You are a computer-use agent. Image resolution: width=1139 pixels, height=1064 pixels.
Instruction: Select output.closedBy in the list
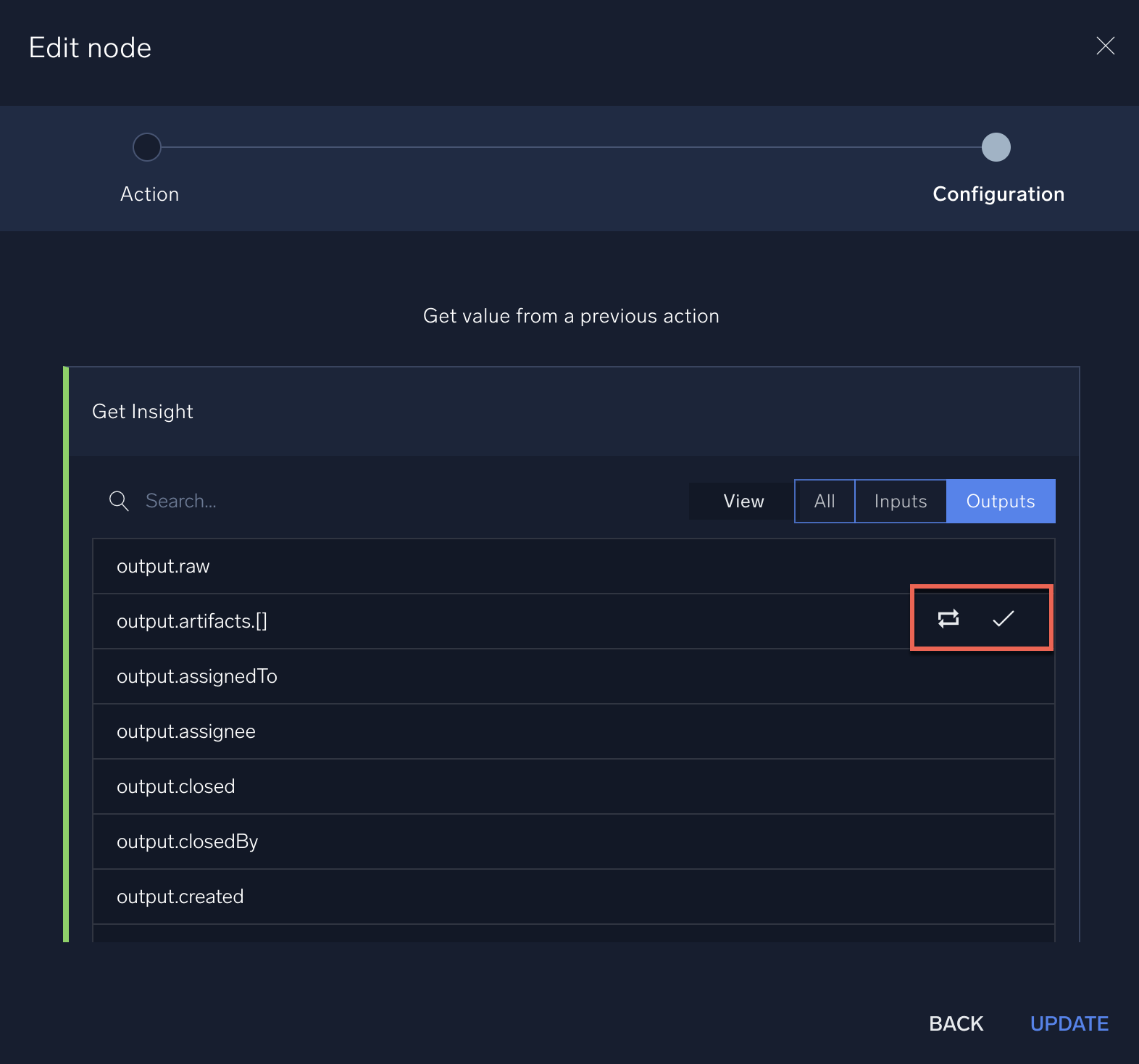(188, 841)
